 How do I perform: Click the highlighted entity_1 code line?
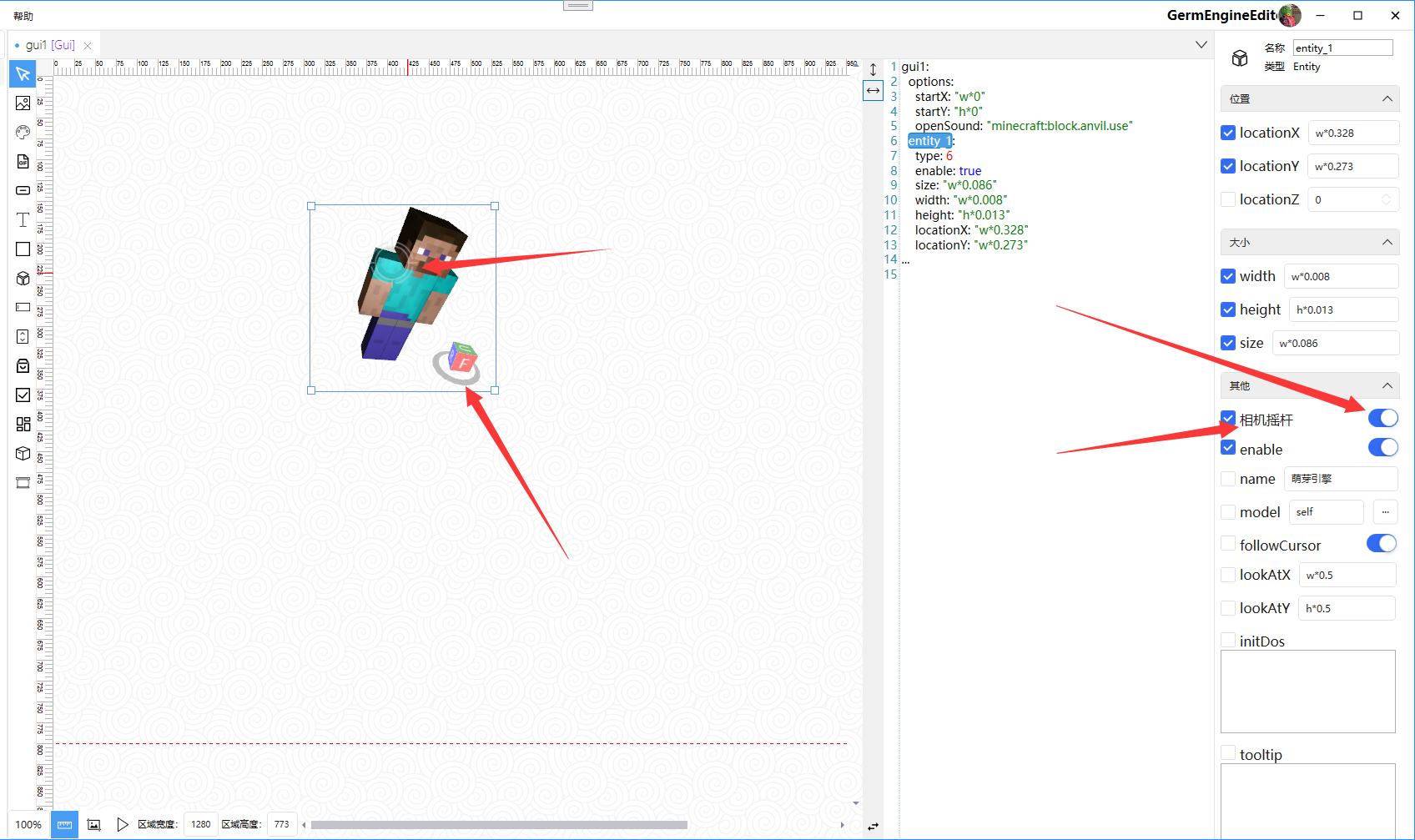[930, 141]
